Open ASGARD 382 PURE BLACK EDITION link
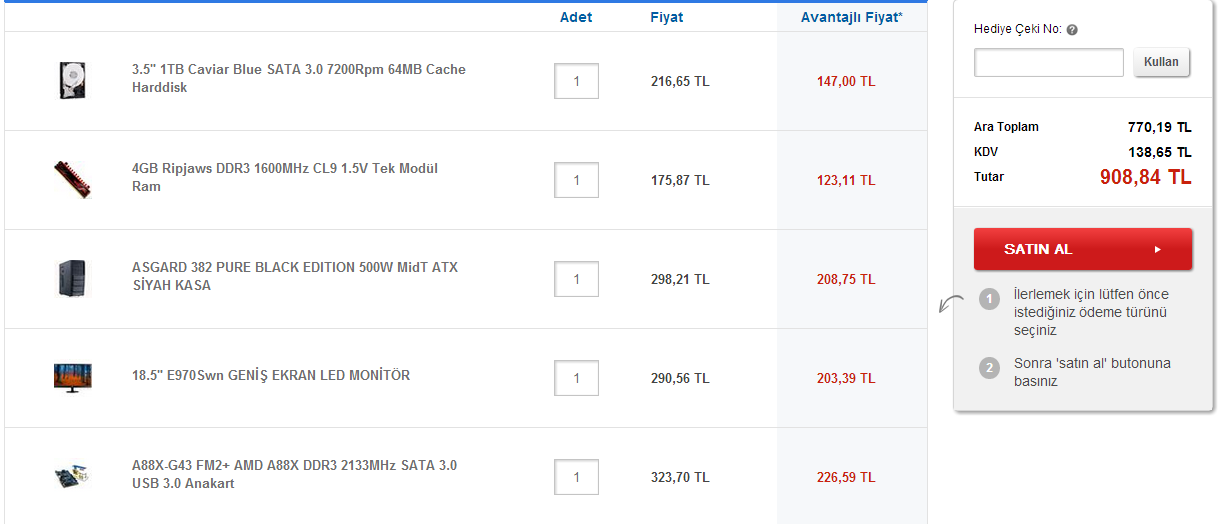The height and width of the screenshot is (524, 1222). (x=294, y=277)
